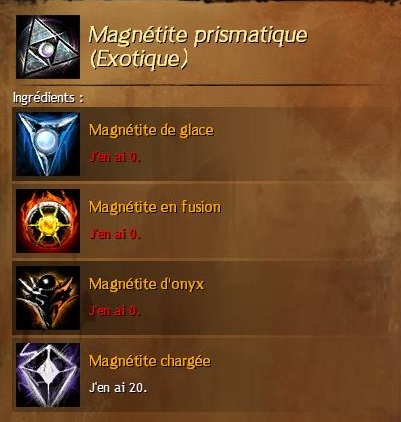Select empty area of Magnétite d'onyx row

coord(300,298)
